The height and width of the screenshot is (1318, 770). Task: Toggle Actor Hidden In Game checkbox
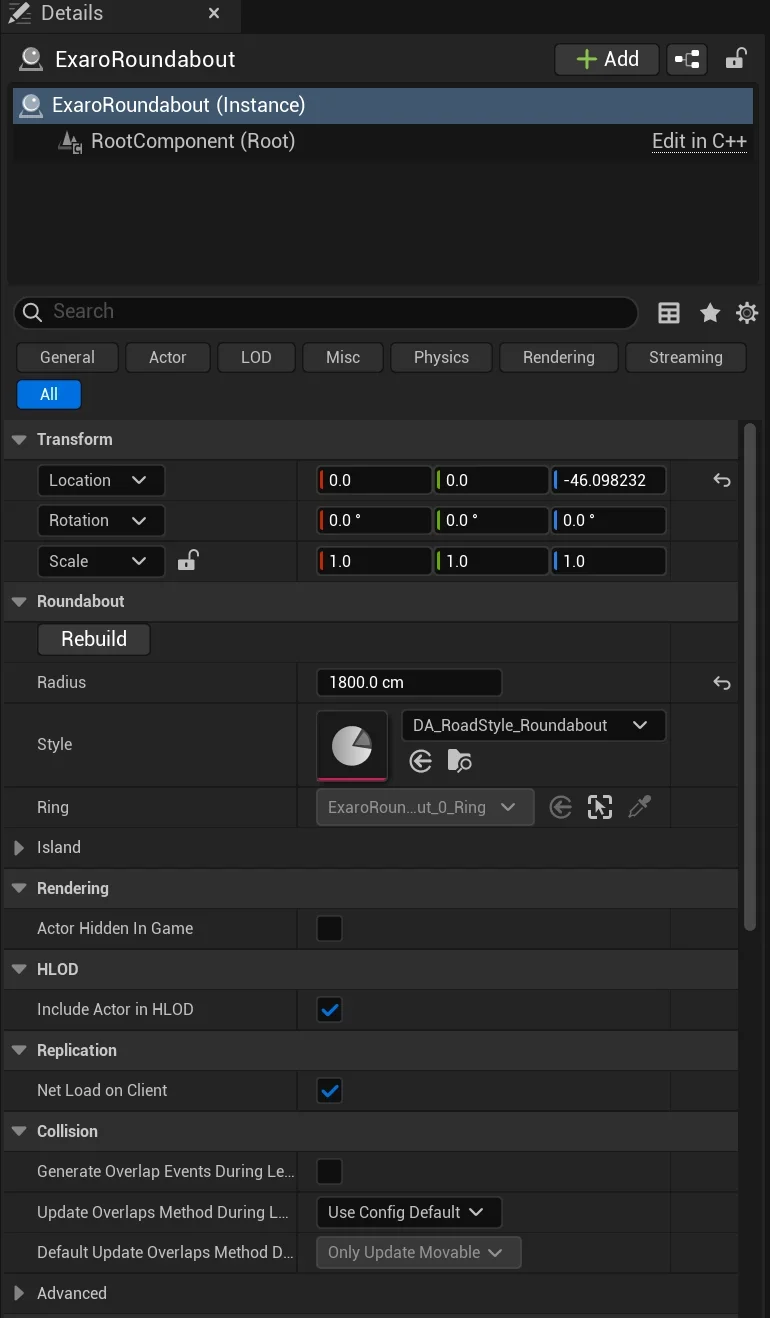coord(329,928)
